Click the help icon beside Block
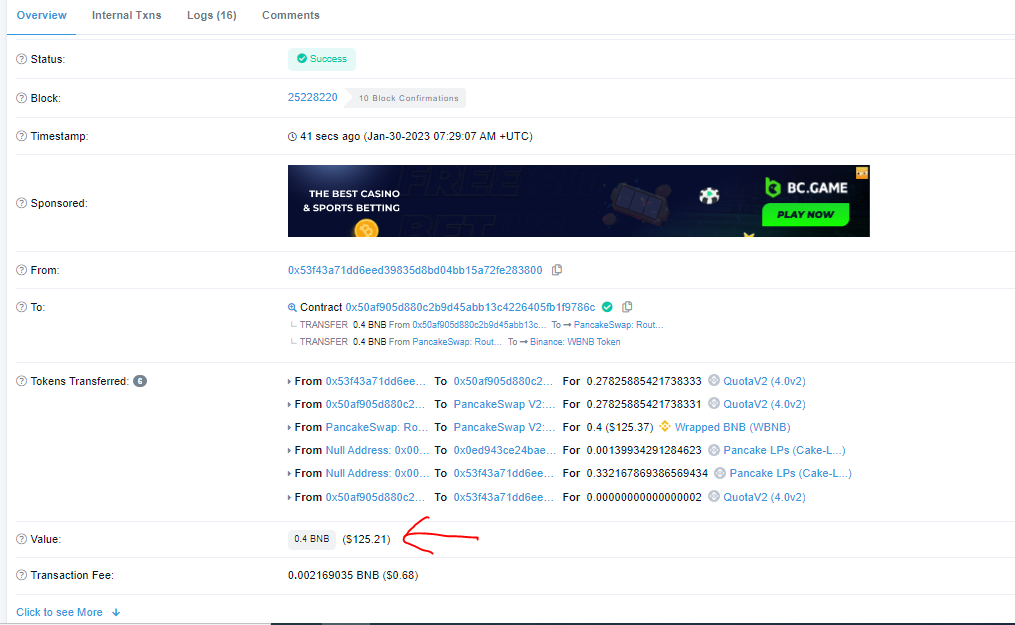 tap(21, 98)
